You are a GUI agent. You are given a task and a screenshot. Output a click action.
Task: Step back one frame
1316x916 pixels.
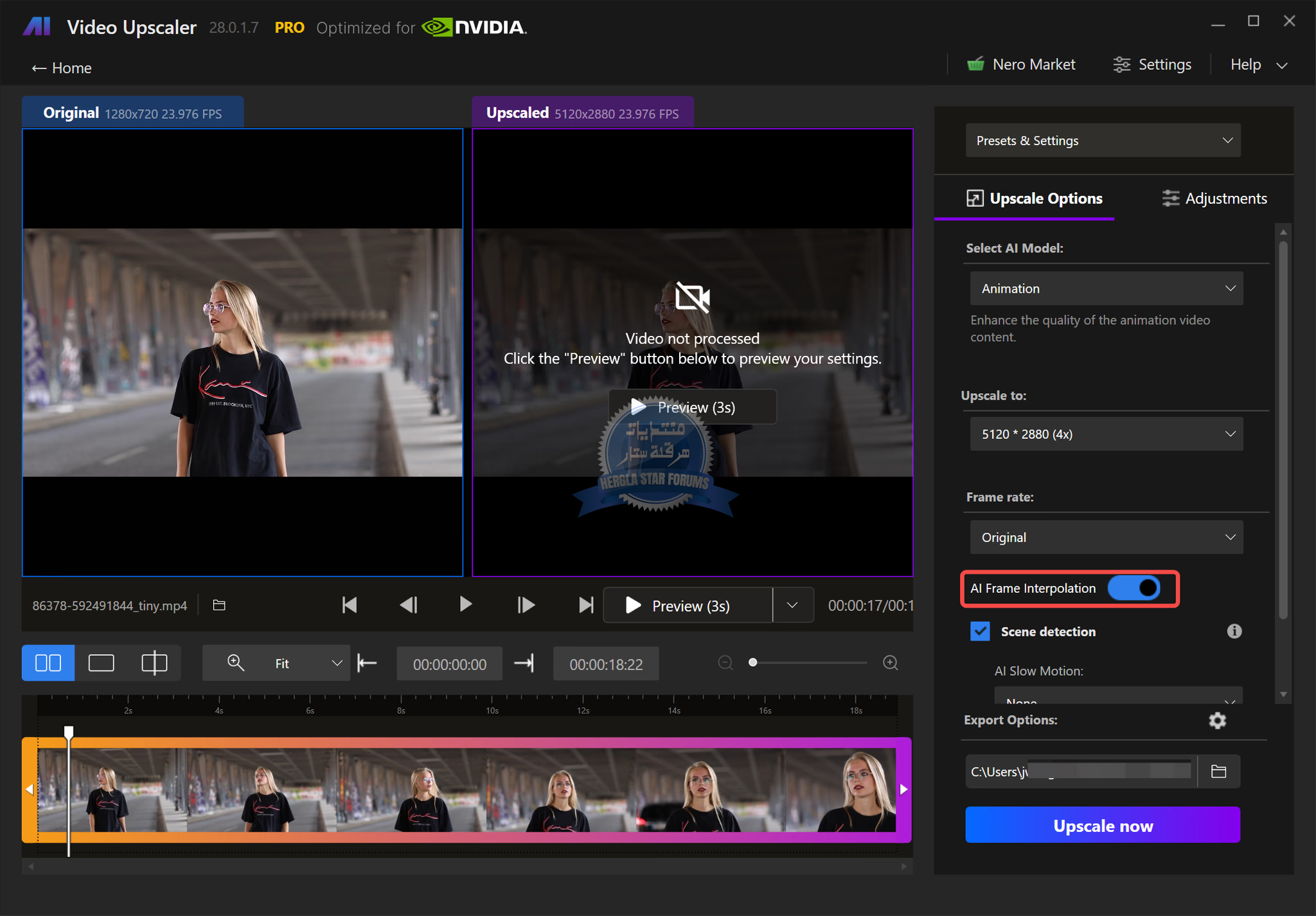click(408, 605)
